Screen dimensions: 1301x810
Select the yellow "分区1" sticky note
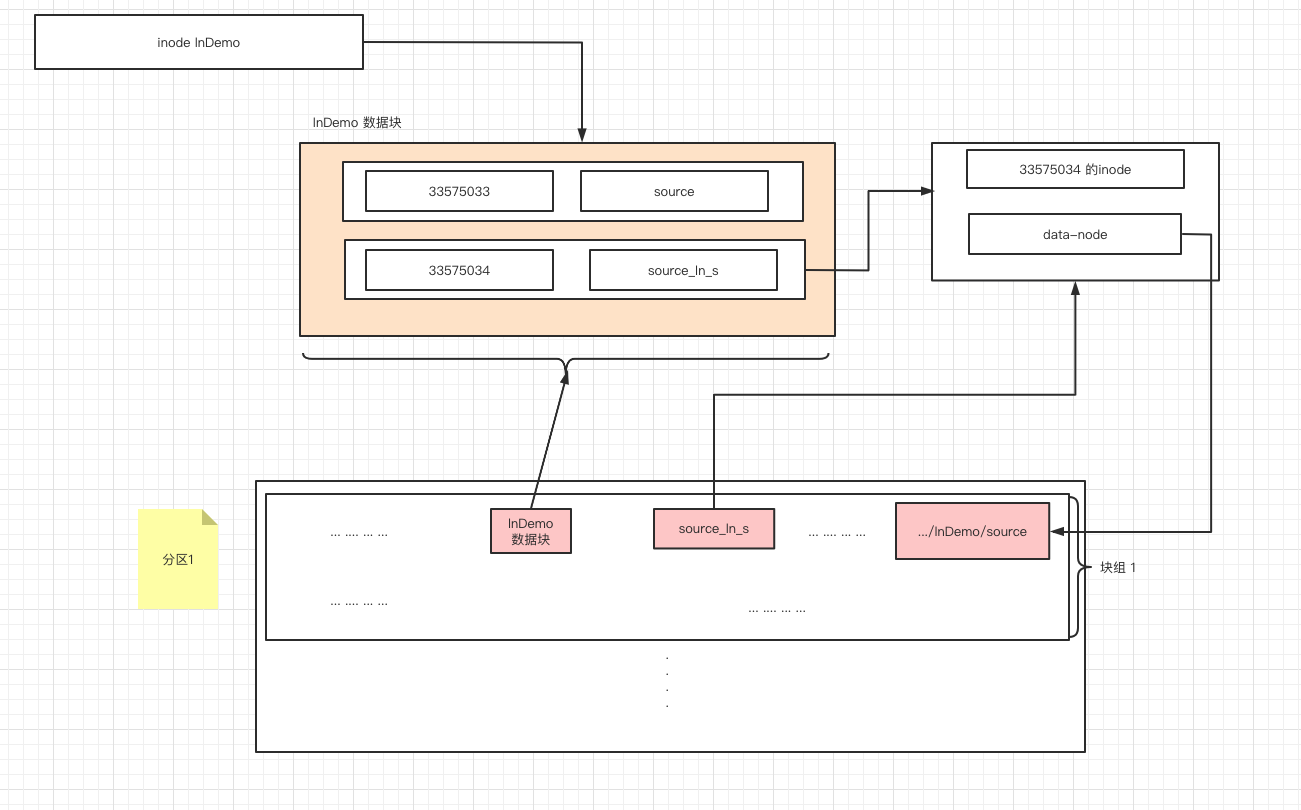[x=178, y=560]
